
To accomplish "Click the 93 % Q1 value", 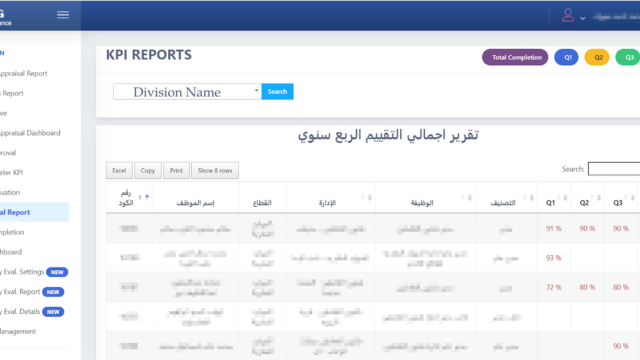I will 553,258.
